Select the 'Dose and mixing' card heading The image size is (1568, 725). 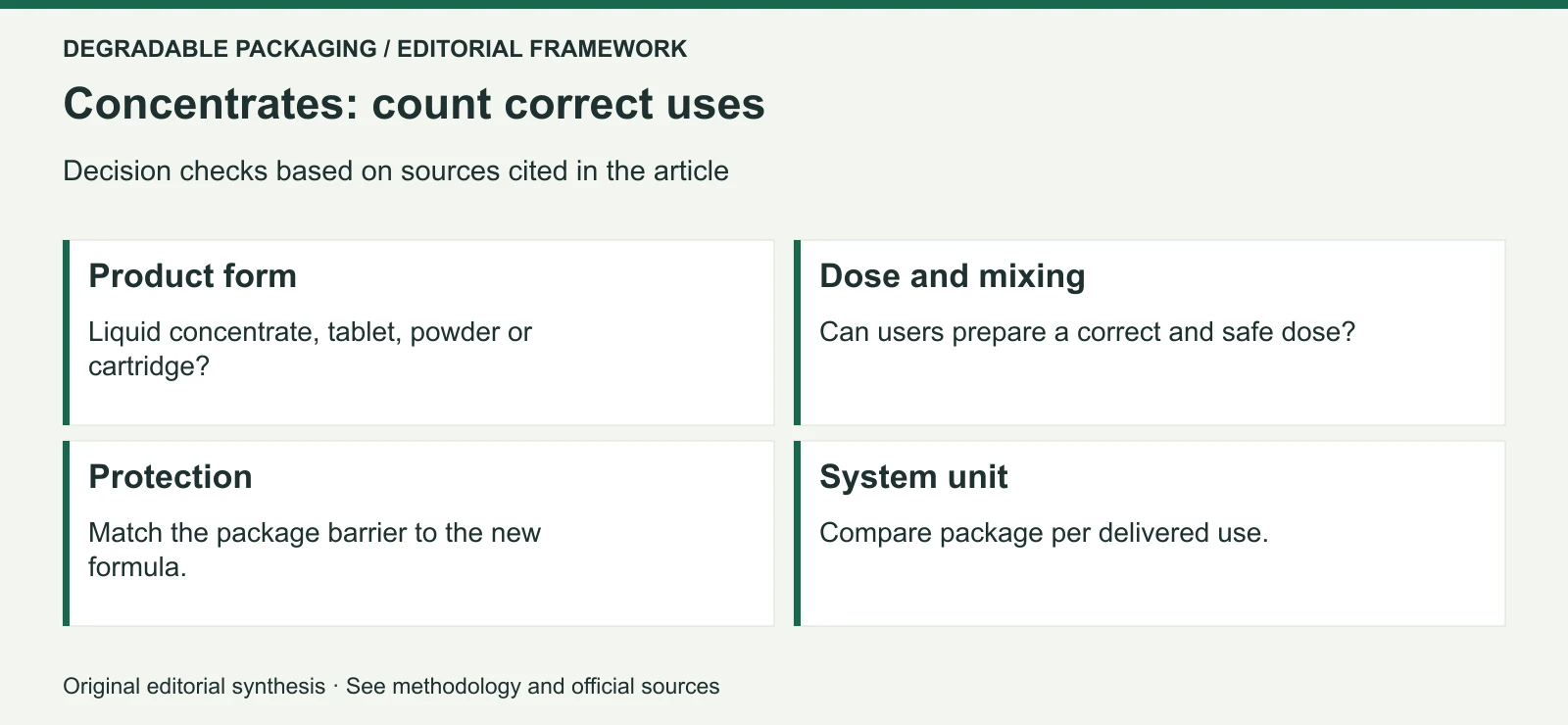point(952,276)
